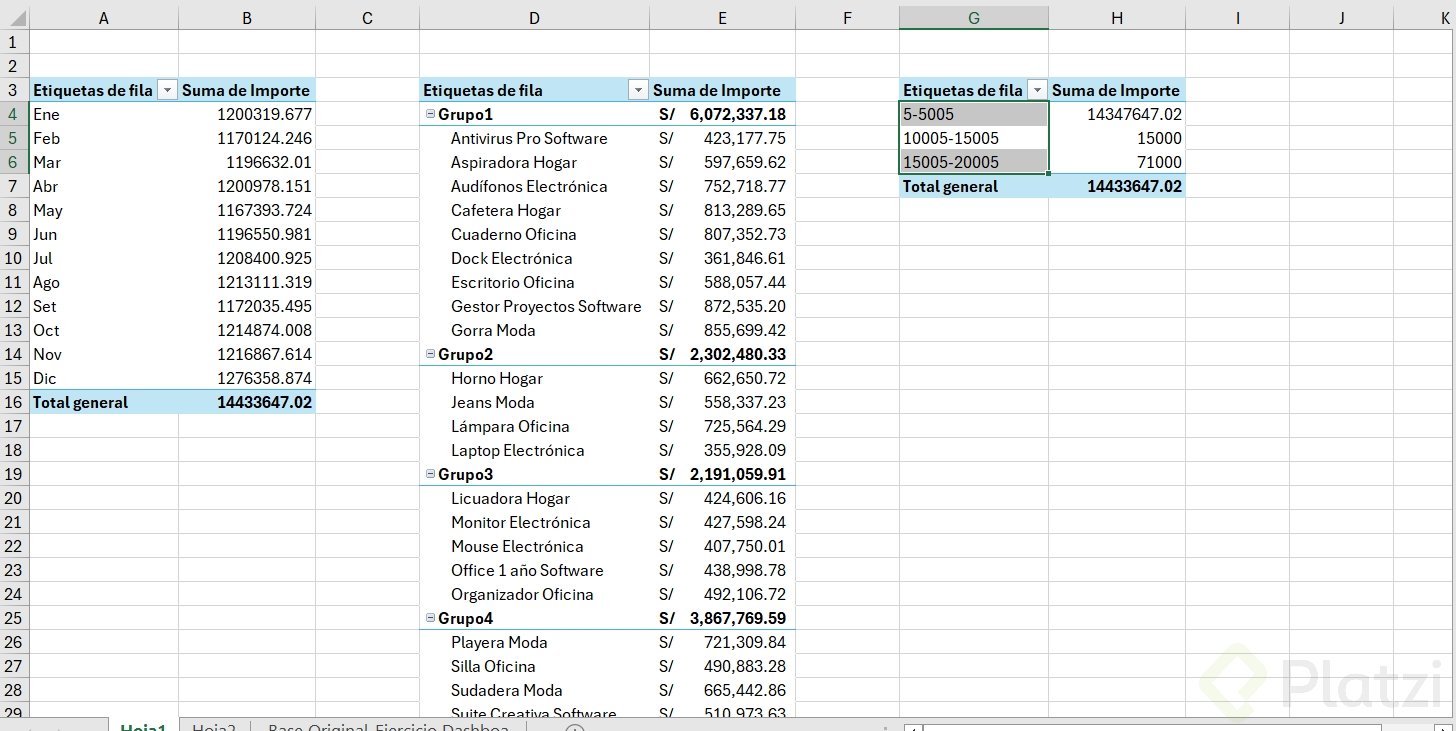Viewport: 1456px width, 731px height.
Task: Select the Horno Hogar row label
Action: click(497, 378)
